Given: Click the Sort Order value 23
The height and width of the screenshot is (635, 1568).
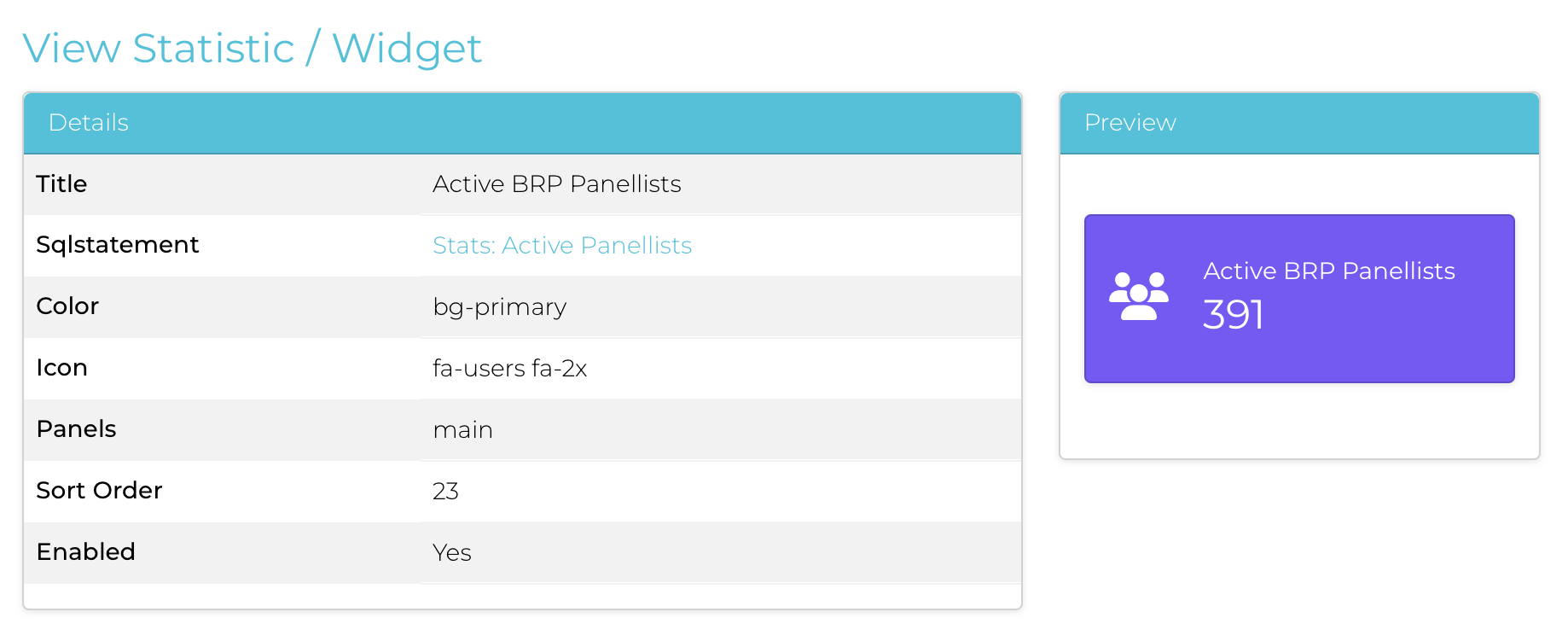Looking at the screenshot, I should pyautogui.click(x=445, y=492).
